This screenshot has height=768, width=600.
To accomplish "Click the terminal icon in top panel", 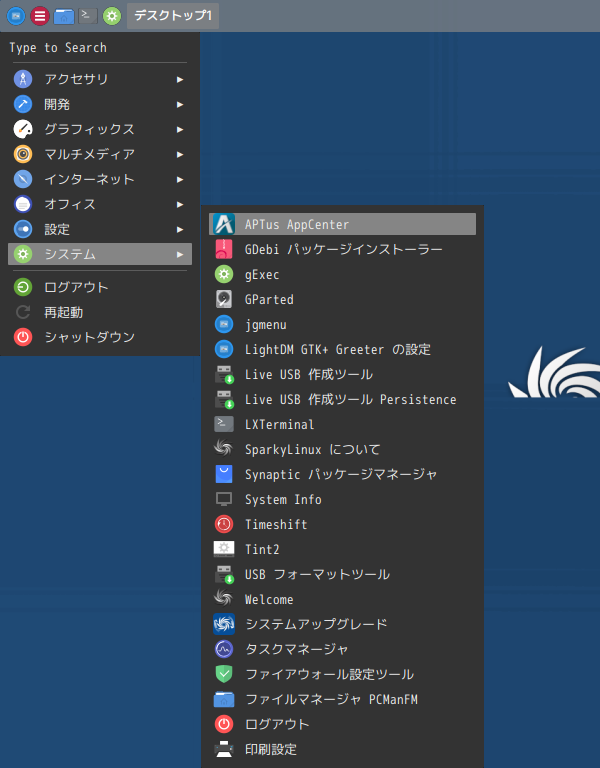I will [x=88, y=15].
